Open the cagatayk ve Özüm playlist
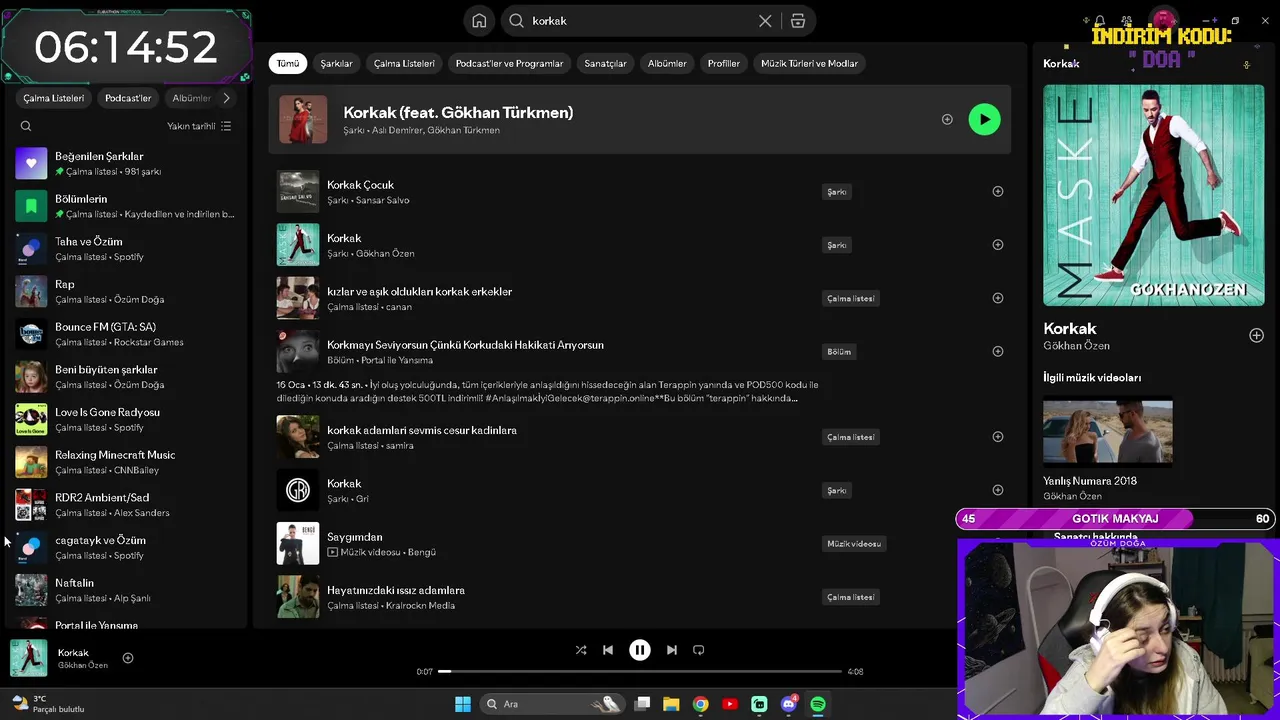This screenshot has width=1280, height=720. (x=125, y=547)
